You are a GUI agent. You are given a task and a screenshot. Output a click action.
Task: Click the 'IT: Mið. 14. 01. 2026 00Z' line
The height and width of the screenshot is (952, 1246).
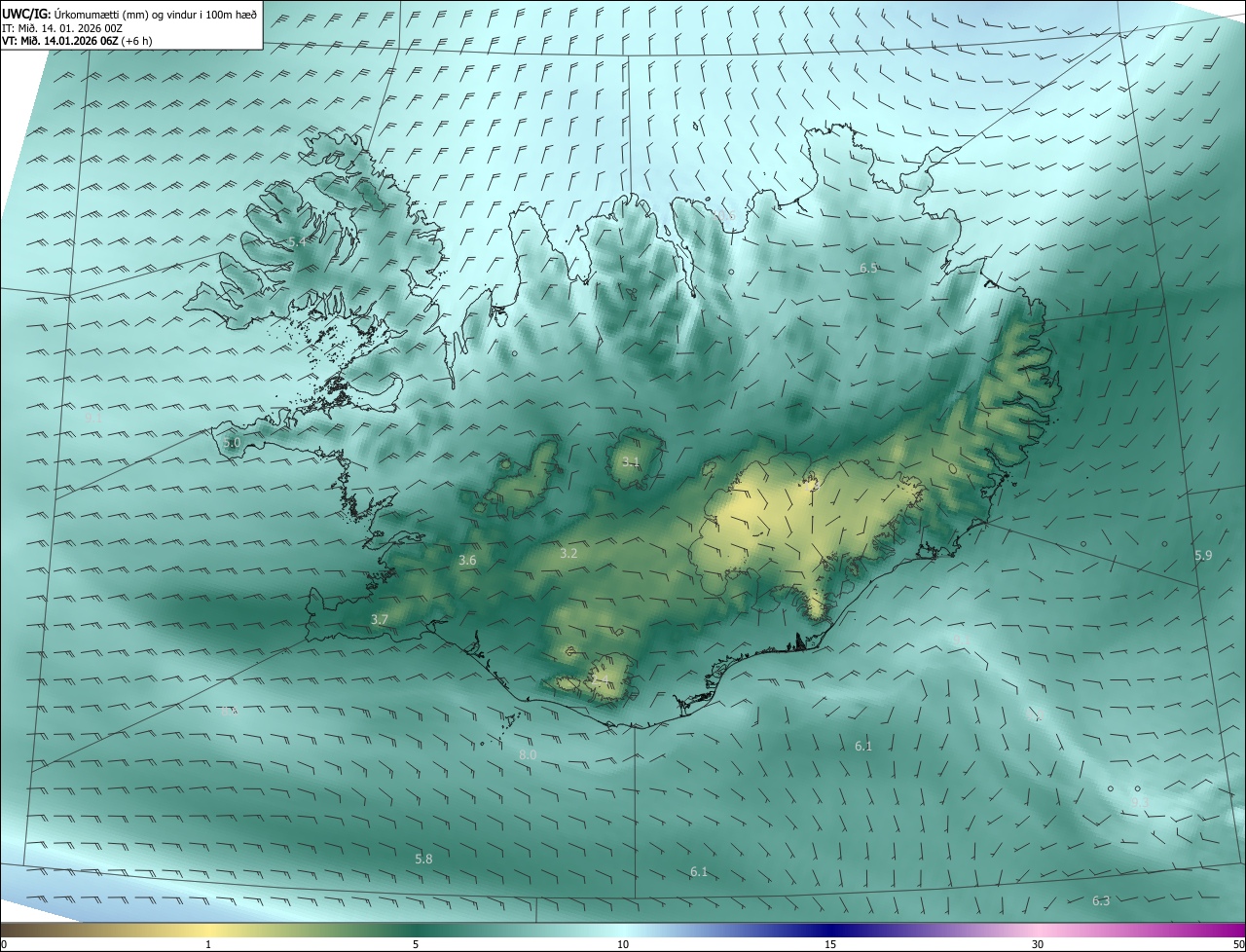pyautogui.click(x=61, y=28)
